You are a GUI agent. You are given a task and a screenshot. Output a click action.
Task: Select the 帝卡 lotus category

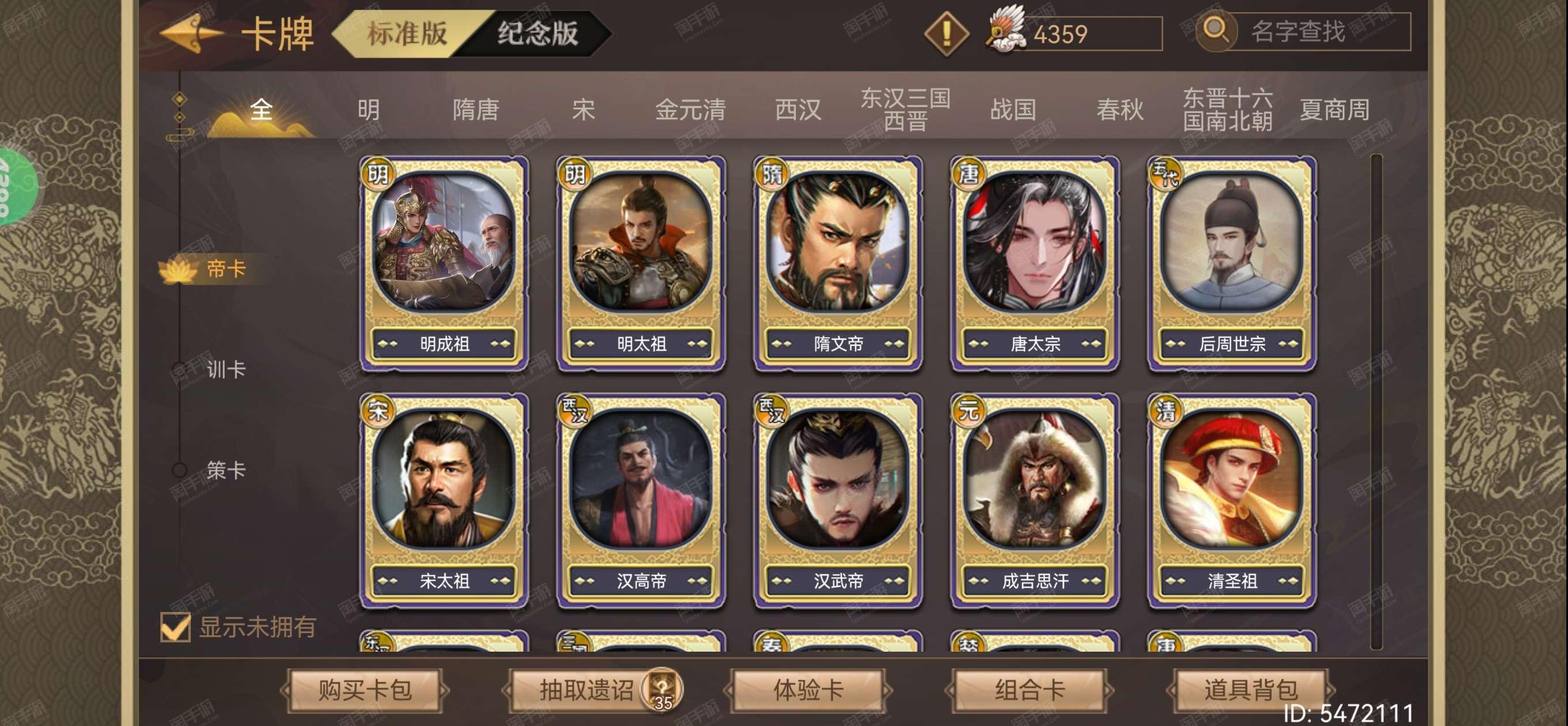[x=204, y=269]
